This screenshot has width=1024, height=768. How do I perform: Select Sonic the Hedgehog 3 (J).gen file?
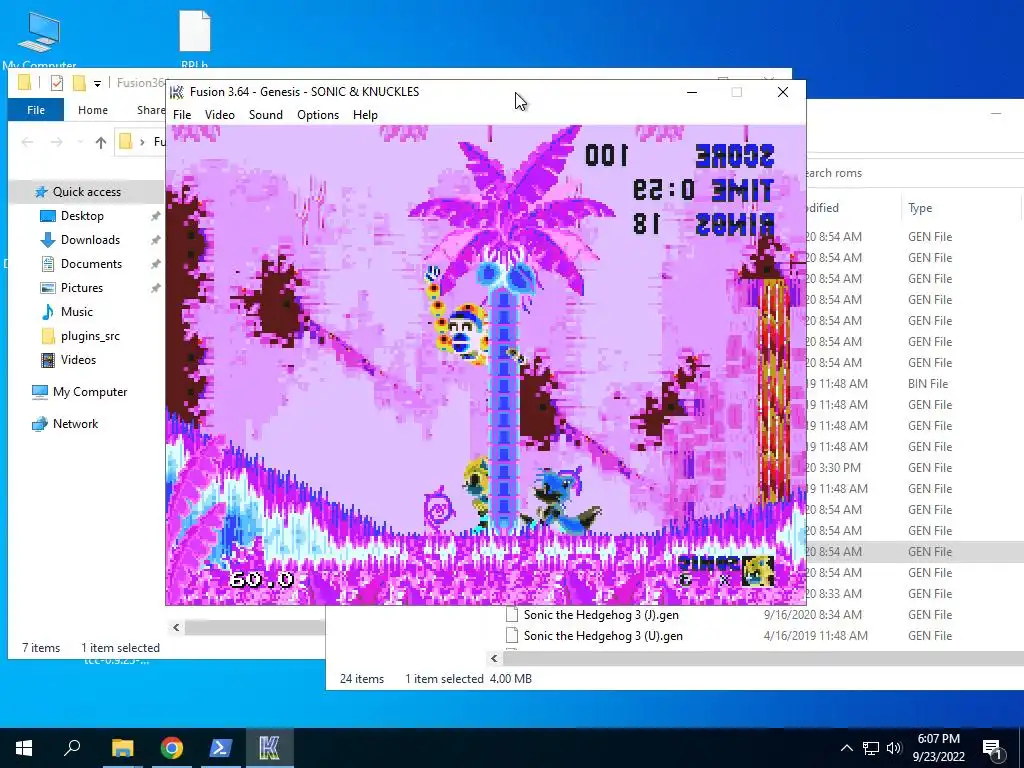coord(601,615)
